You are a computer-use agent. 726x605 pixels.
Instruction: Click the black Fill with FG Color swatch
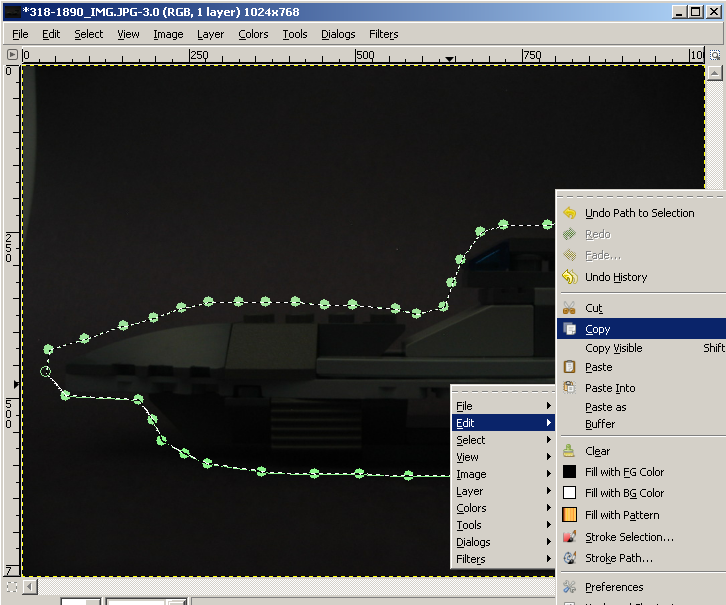pos(570,472)
